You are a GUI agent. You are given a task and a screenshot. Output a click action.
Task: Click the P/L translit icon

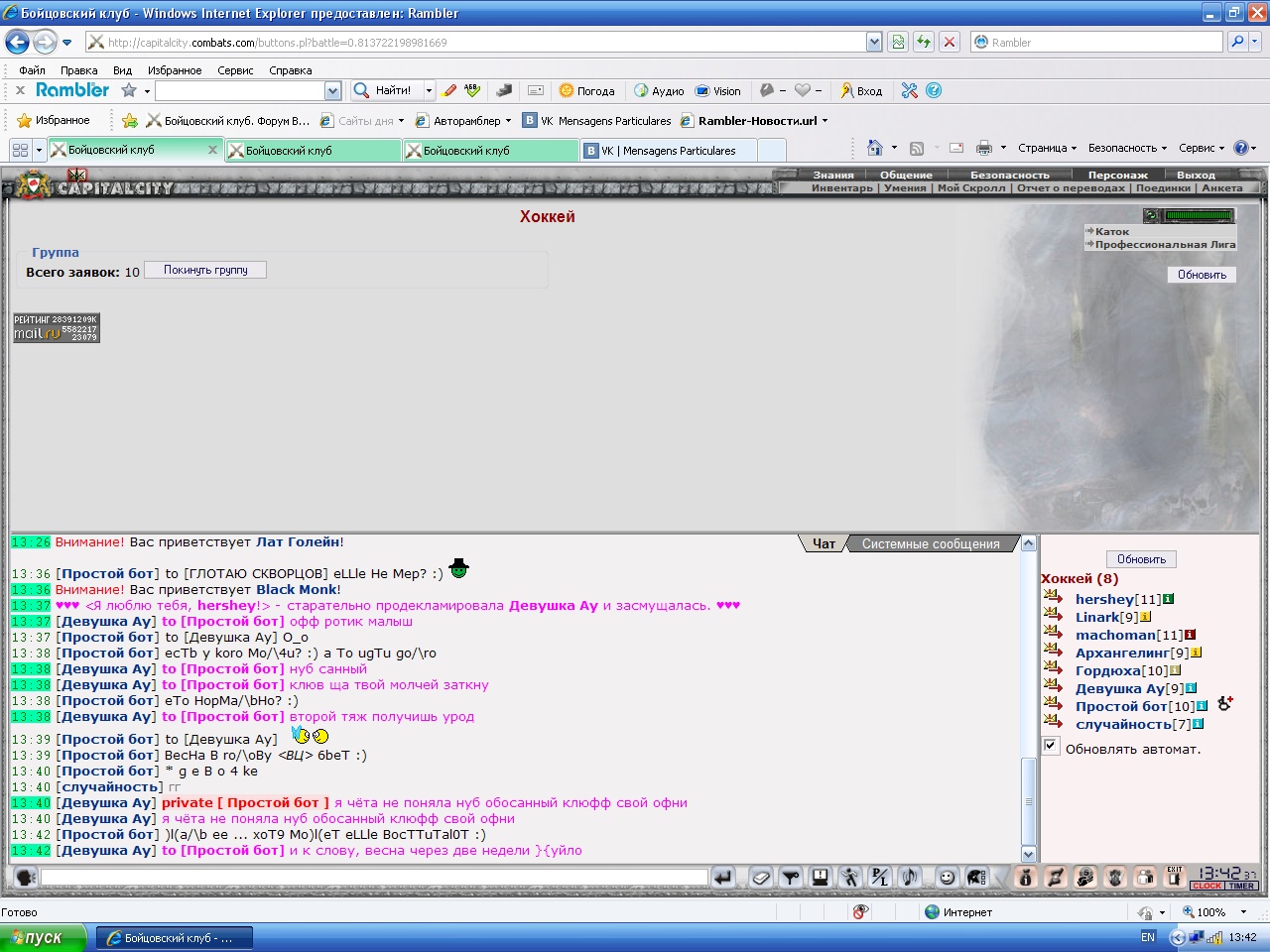pyautogui.click(x=880, y=878)
